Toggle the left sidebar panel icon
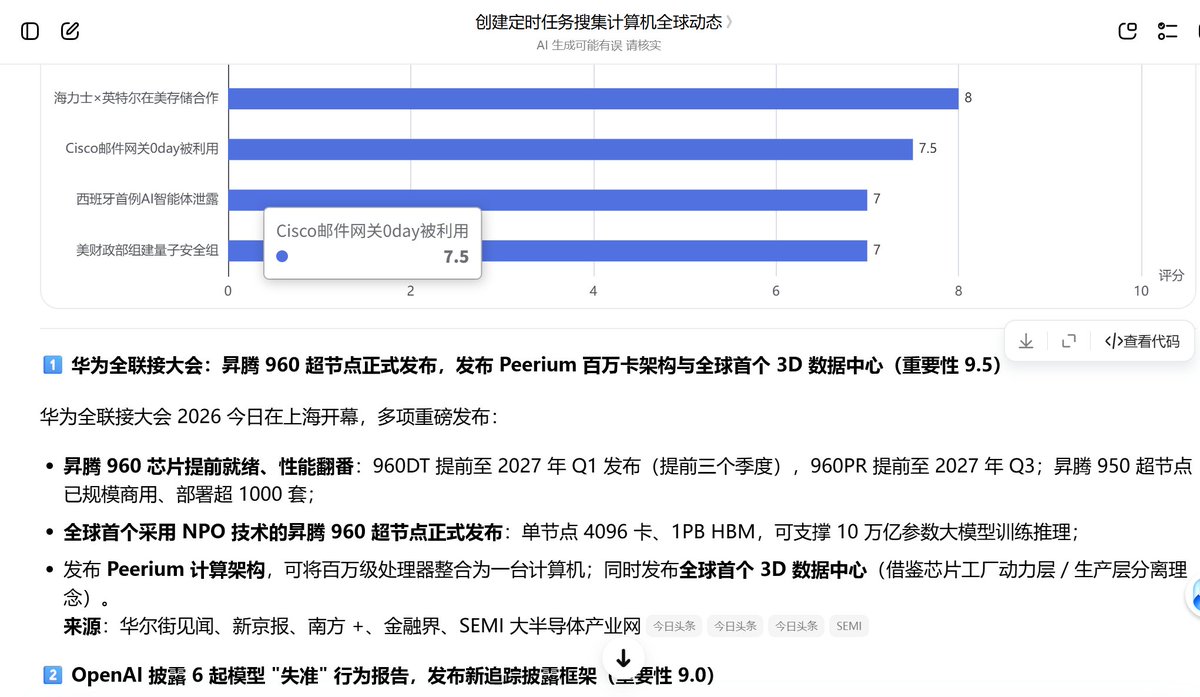 (30, 31)
